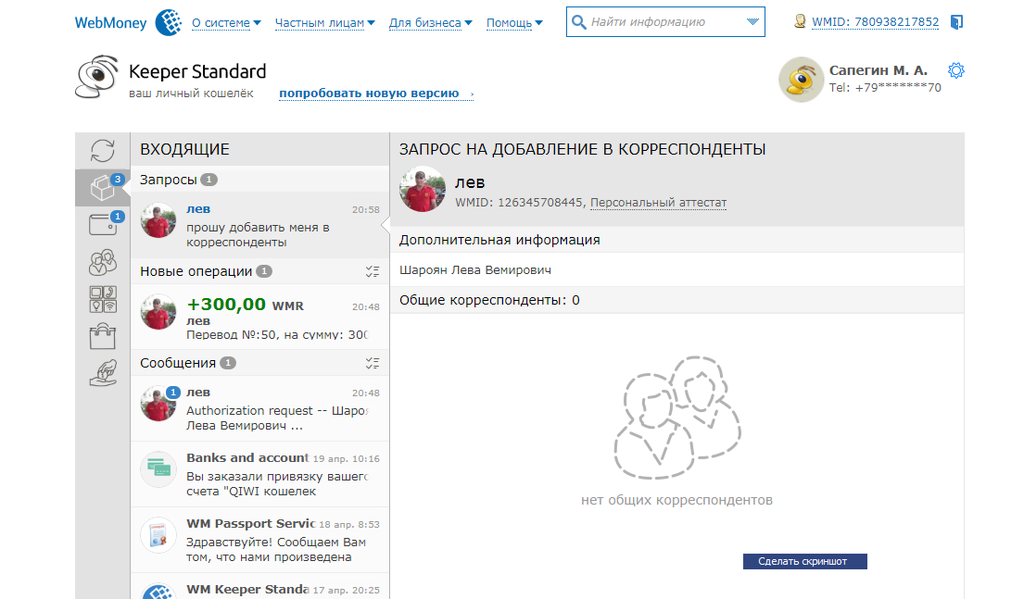Click the settings gear near the profile name
This screenshot has width=1024, height=599.
click(x=956, y=70)
